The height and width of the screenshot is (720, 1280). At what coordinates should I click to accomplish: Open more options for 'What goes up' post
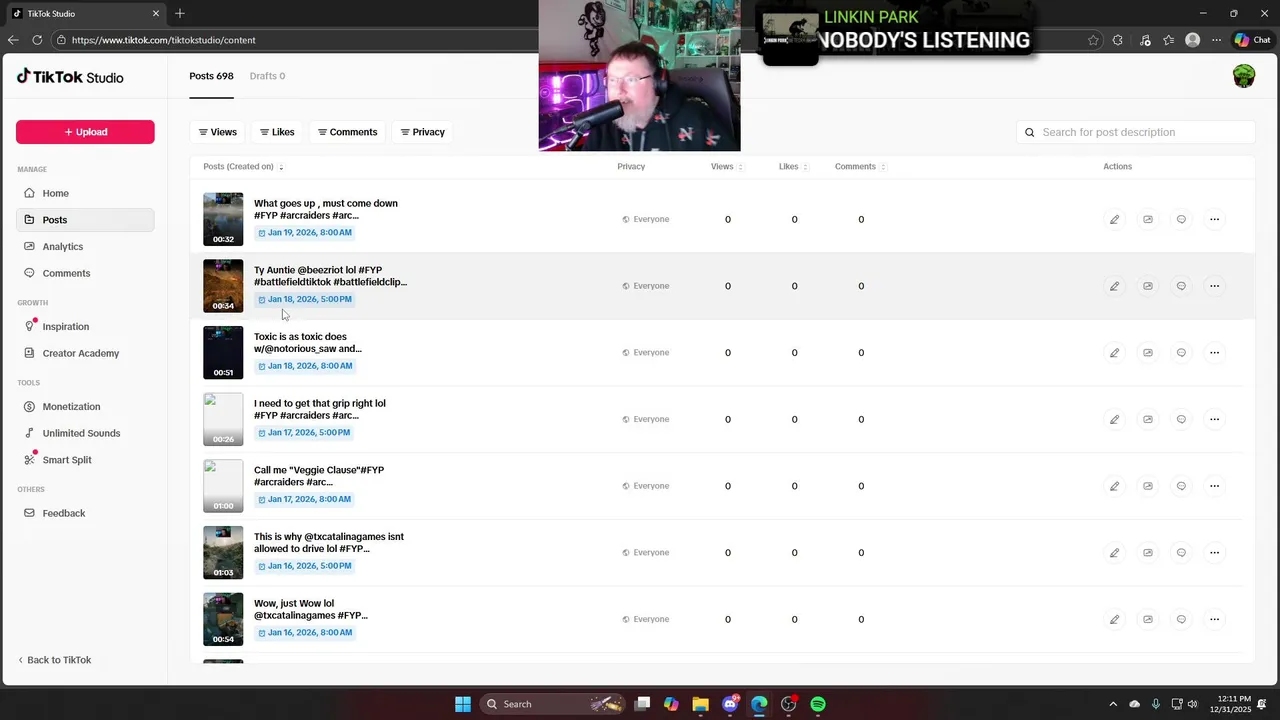1214,219
